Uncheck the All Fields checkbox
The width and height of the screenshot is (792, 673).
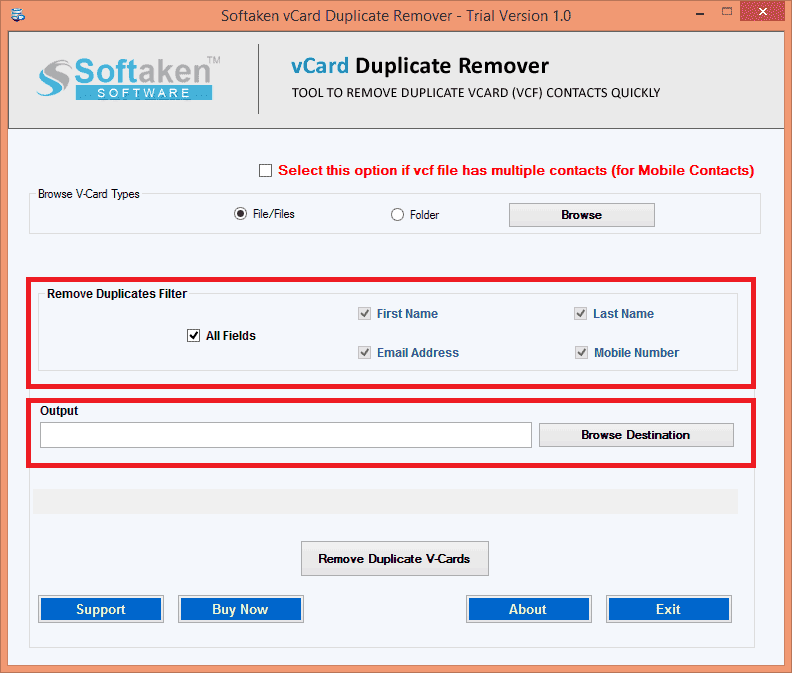(x=193, y=335)
